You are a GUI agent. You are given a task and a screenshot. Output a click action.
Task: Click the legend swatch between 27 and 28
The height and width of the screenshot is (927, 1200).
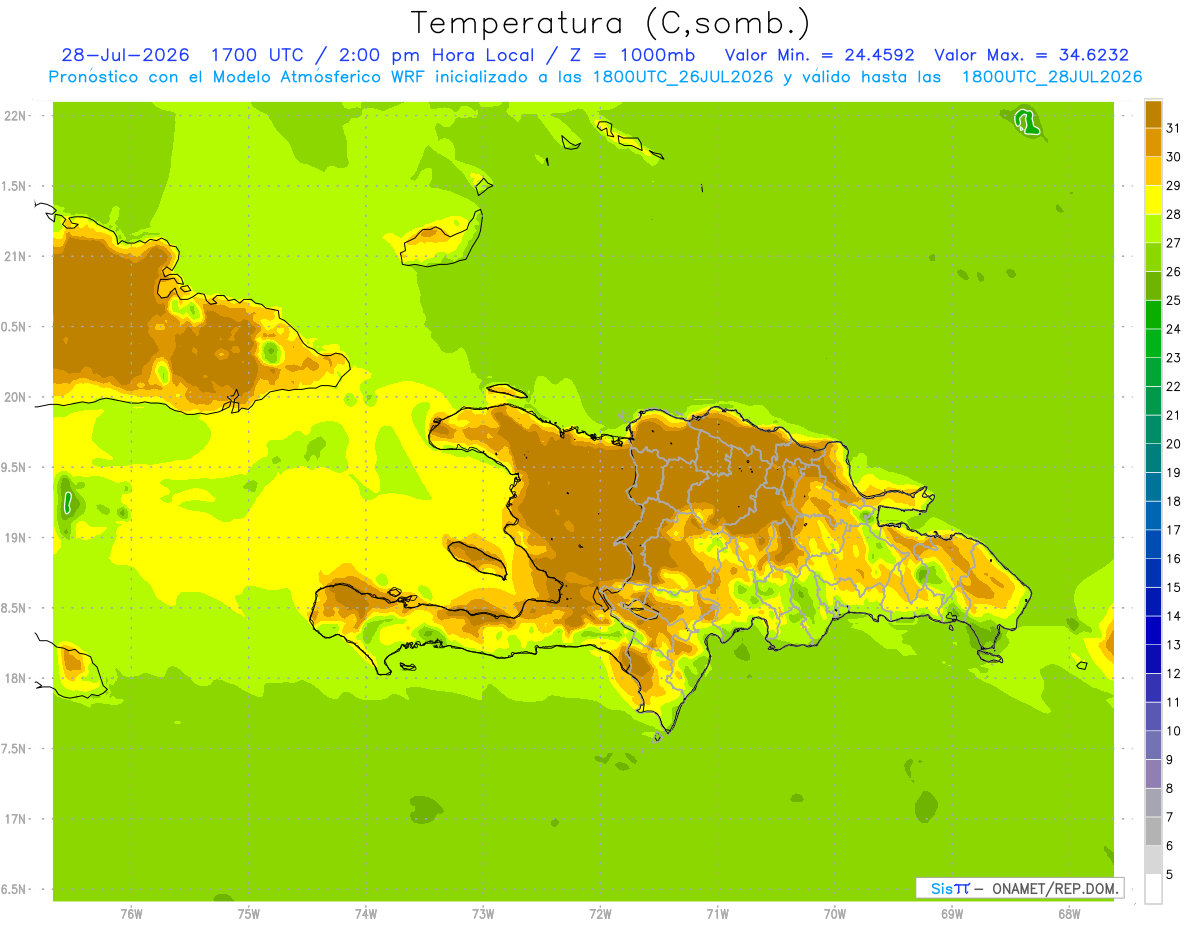point(1153,228)
